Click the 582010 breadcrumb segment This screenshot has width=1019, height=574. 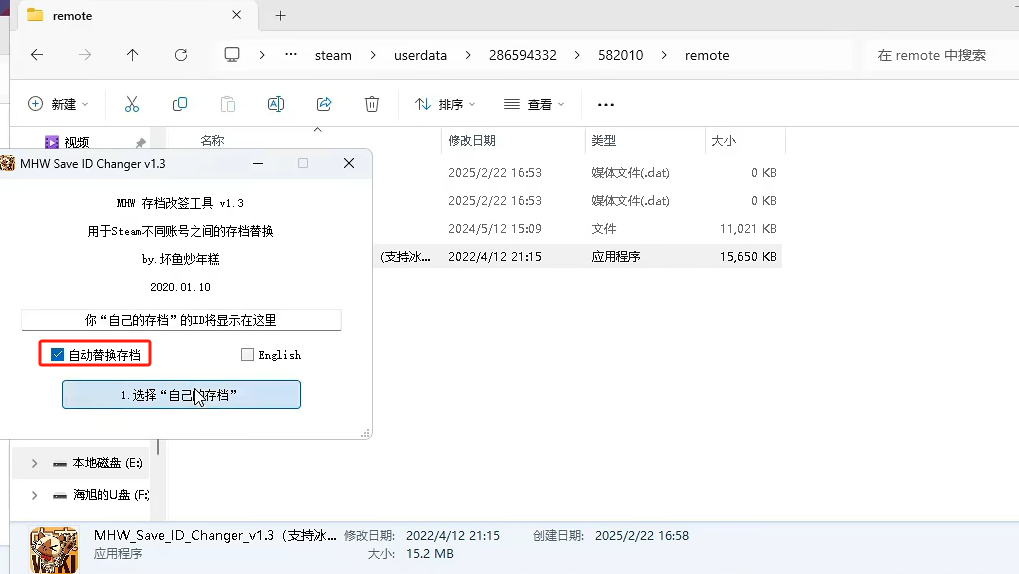click(621, 55)
